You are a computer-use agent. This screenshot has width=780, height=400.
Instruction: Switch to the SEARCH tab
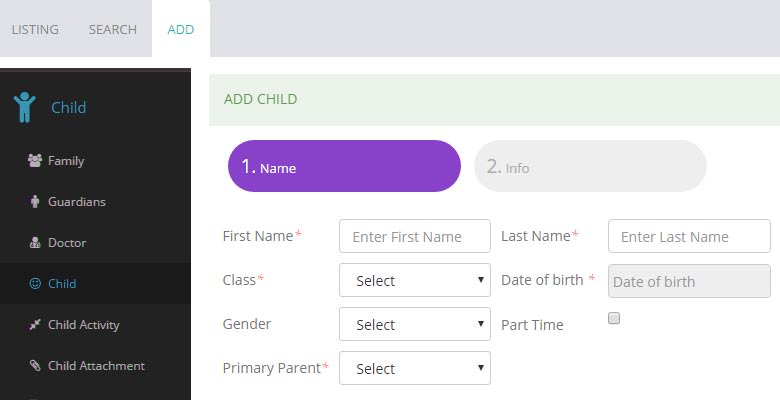[x=113, y=29]
